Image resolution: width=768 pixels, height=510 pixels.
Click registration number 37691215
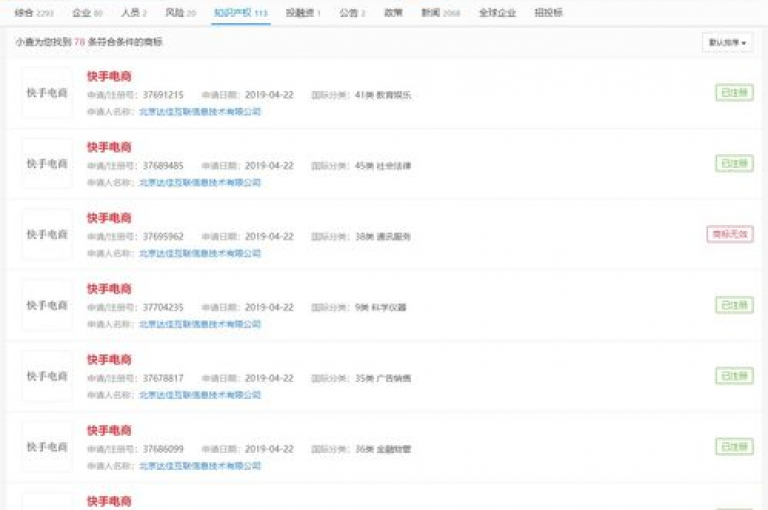point(163,95)
